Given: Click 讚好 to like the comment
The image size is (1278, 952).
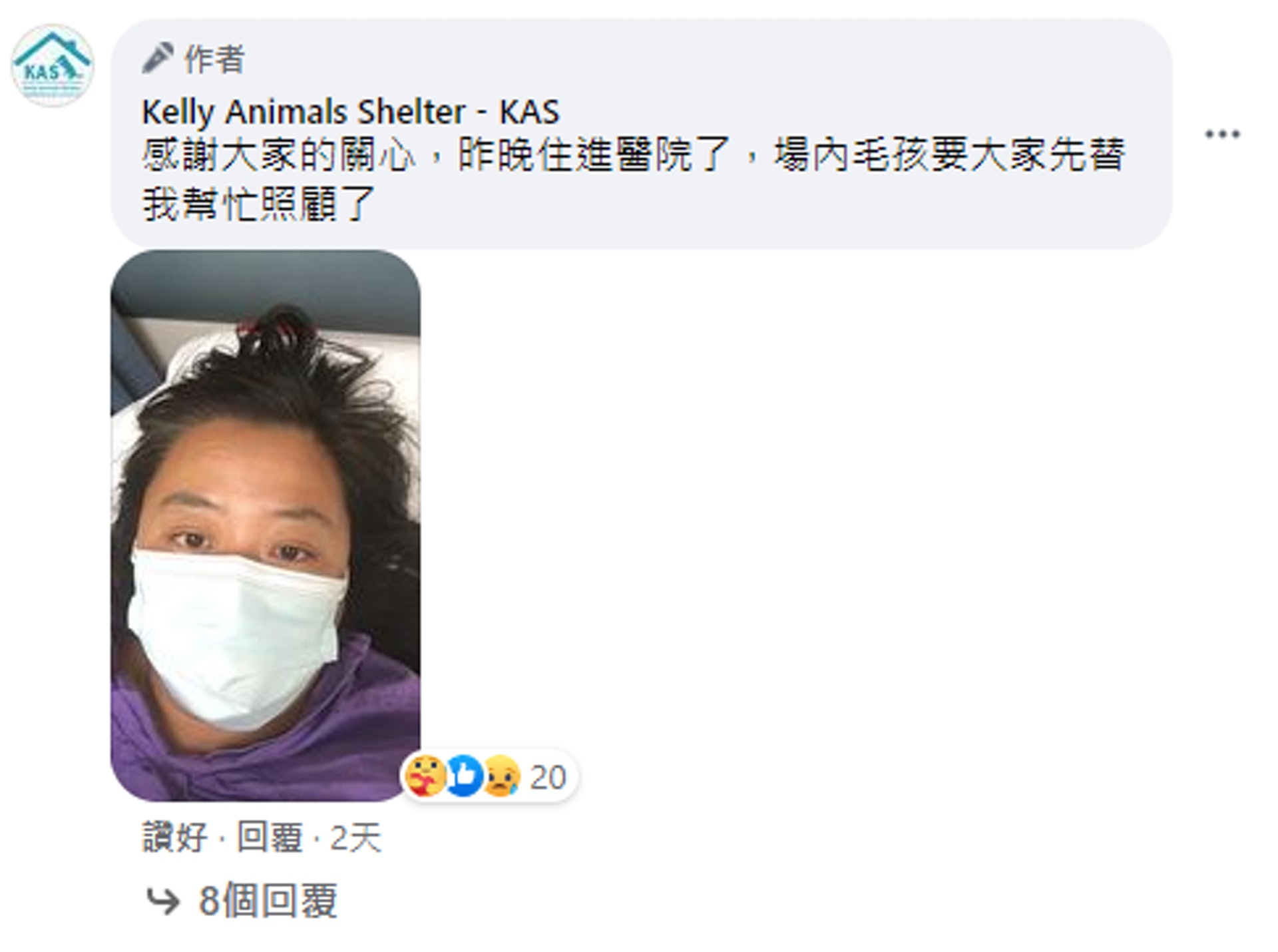Looking at the screenshot, I should click(175, 837).
